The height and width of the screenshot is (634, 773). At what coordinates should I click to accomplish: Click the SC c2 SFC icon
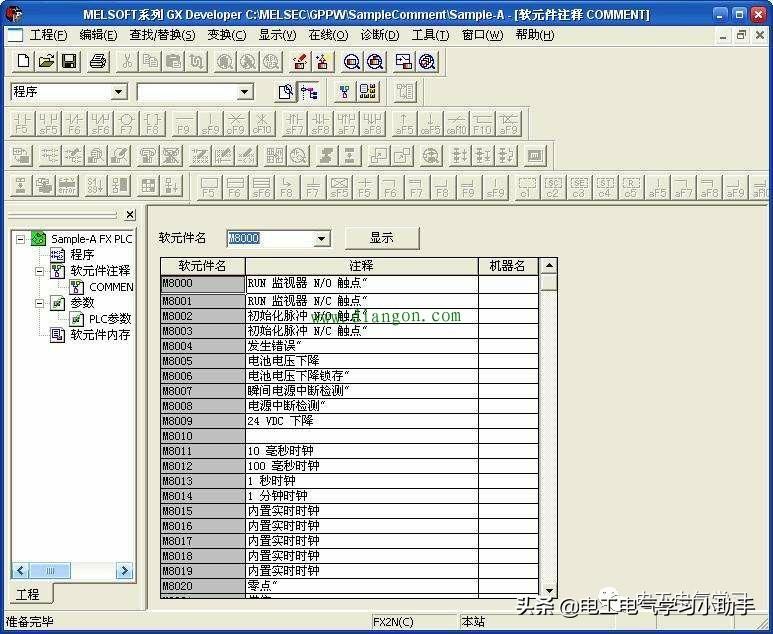[553, 187]
